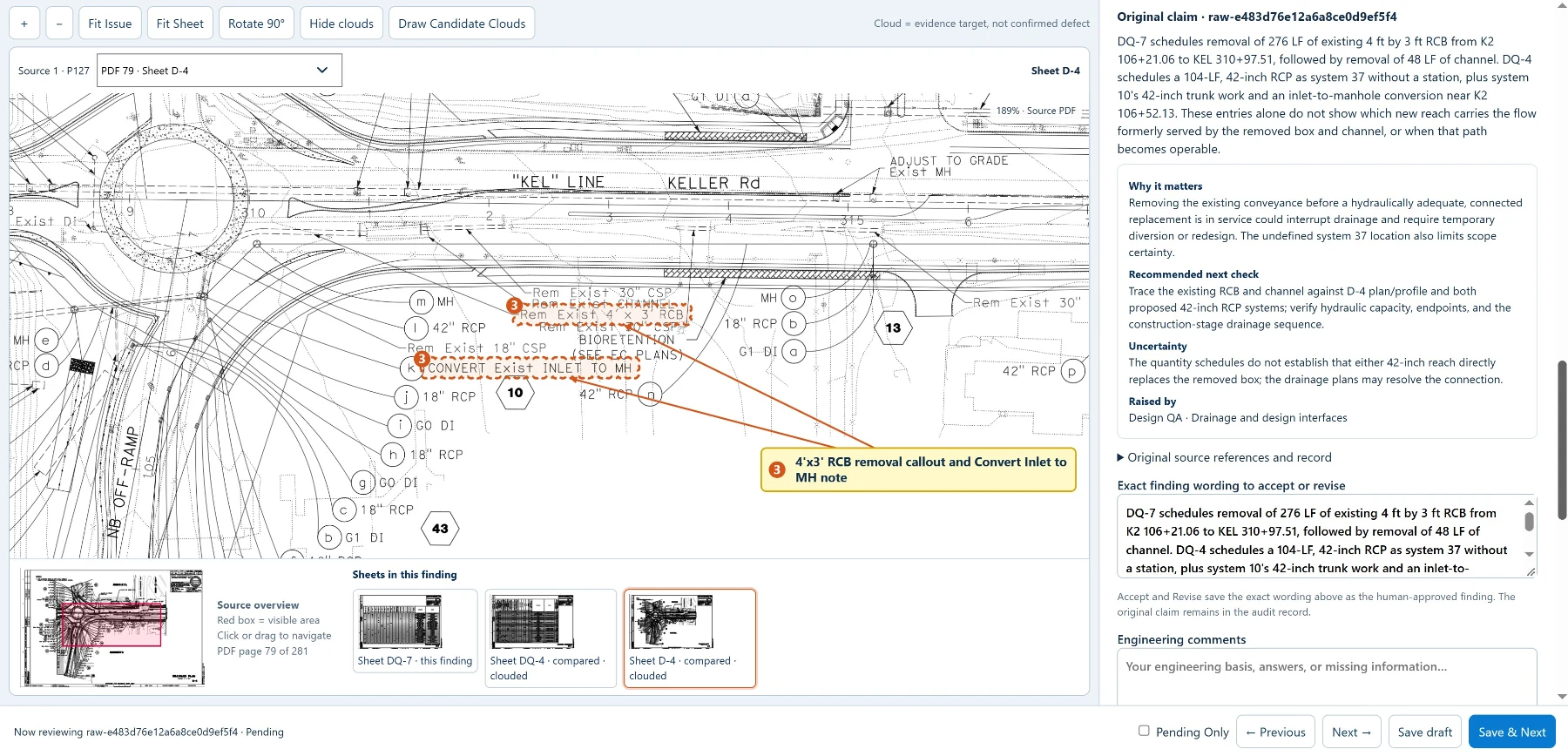Click Save & Next
The image size is (1568, 756).
[1511, 732]
